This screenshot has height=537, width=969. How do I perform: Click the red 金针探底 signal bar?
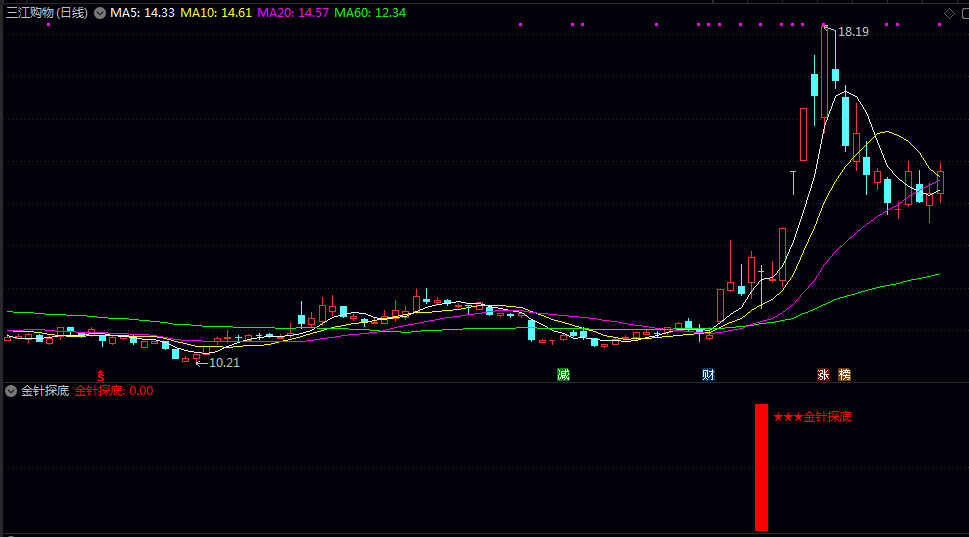[x=761, y=467]
